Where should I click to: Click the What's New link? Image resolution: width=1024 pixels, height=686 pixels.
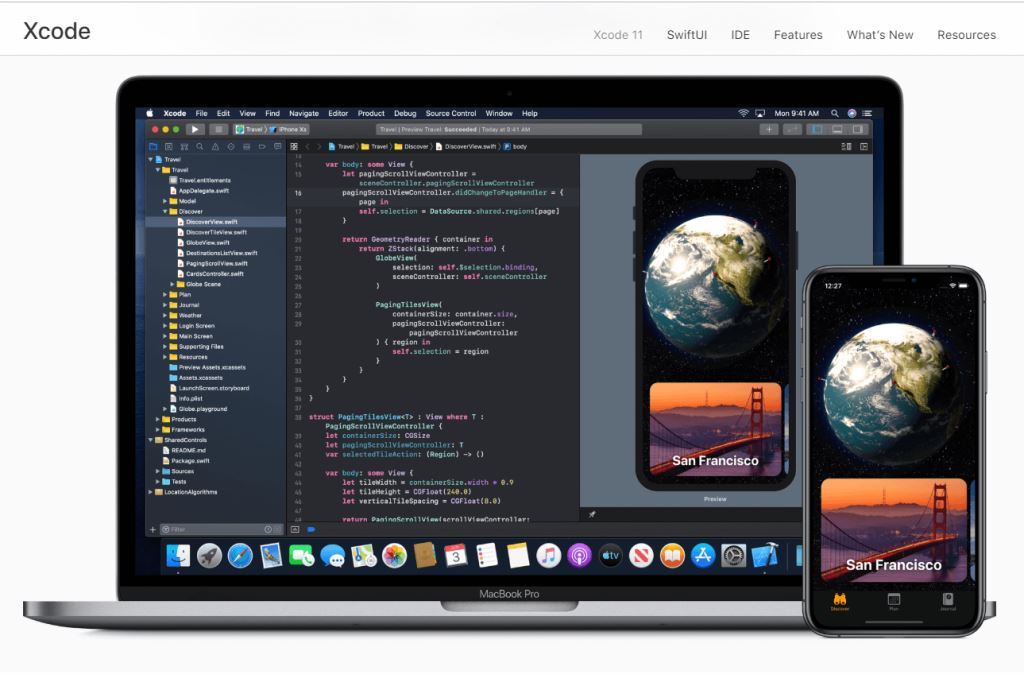point(880,35)
